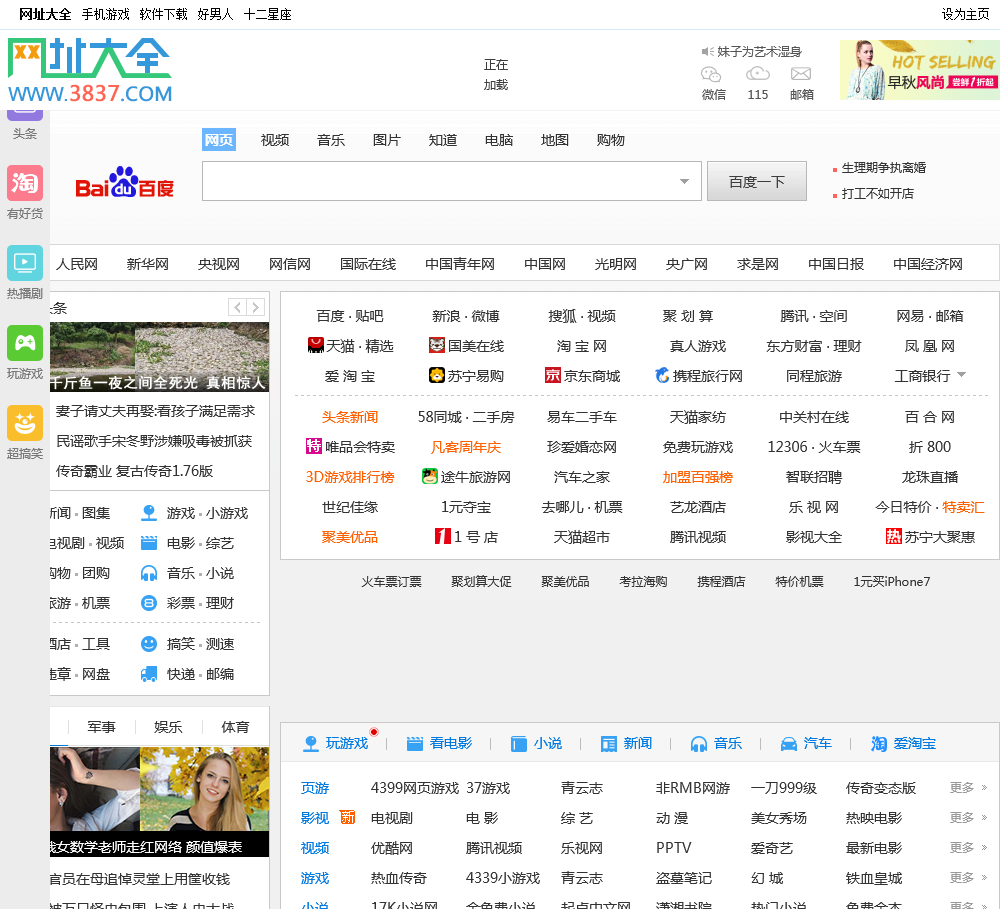Open the 4399网页游戏 link

415,788
